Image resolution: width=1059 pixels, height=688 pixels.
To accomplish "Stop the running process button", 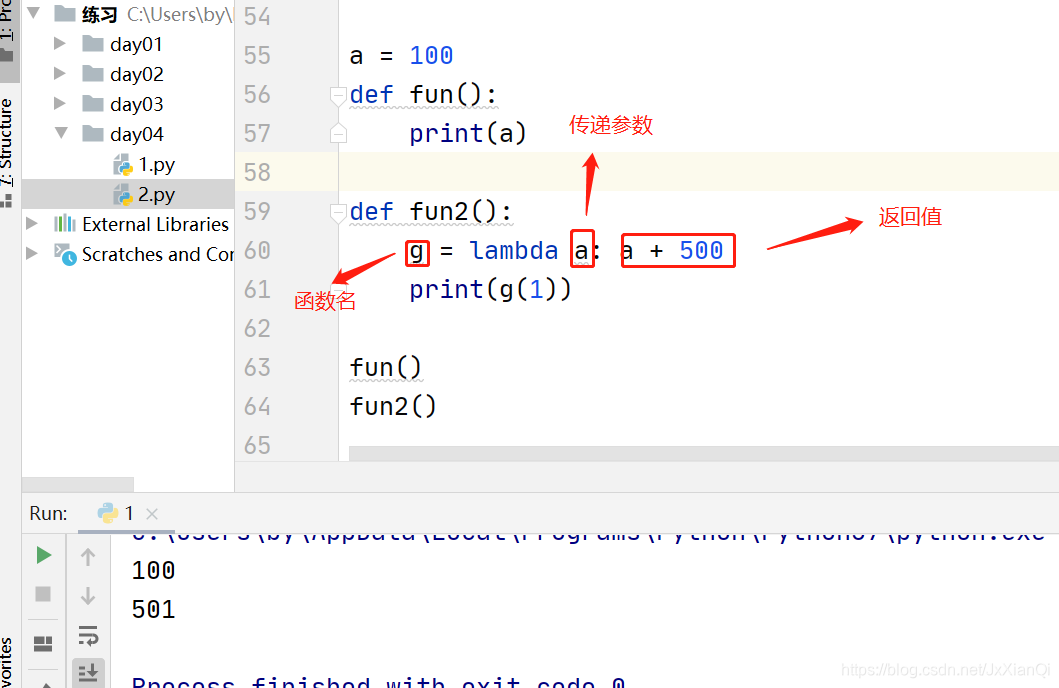I will [43, 593].
